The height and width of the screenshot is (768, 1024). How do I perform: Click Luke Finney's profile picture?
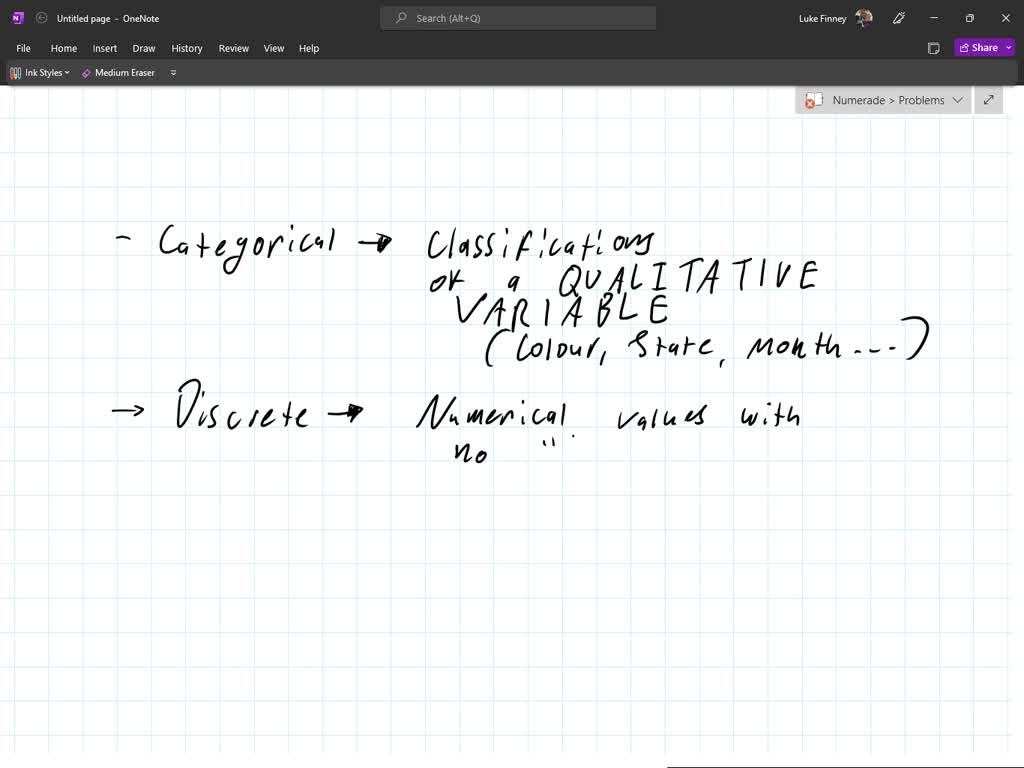pos(864,18)
